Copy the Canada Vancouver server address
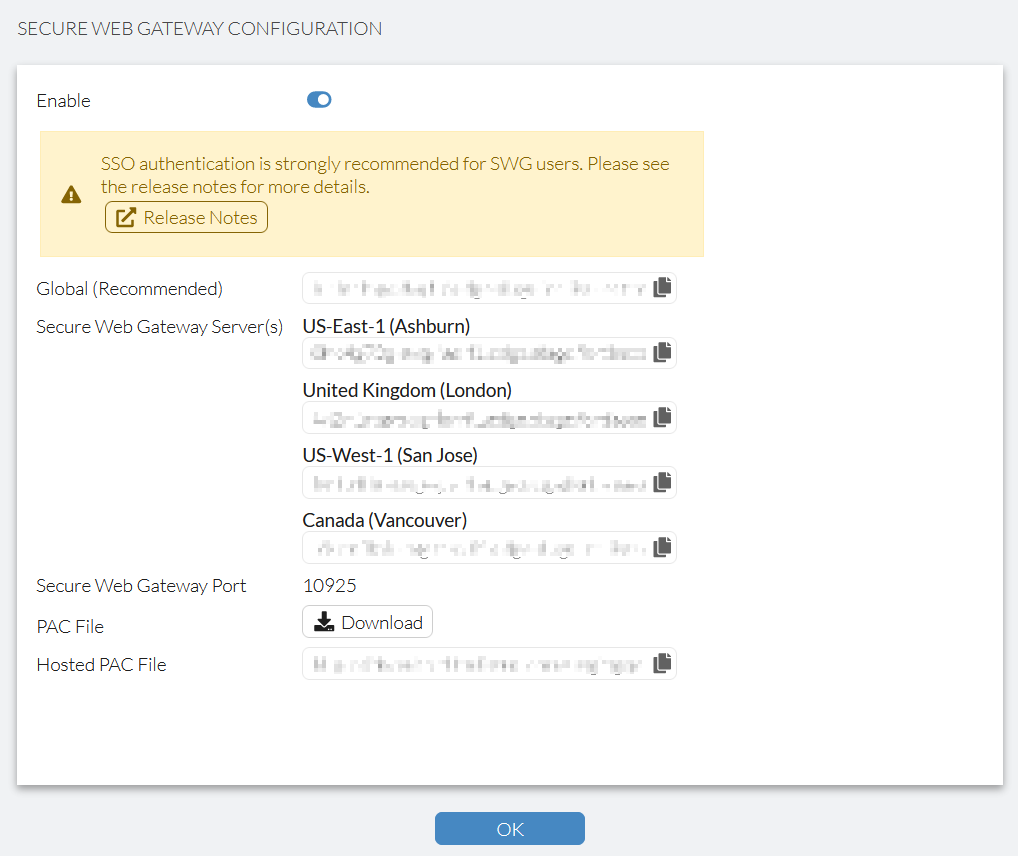This screenshot has width=1018, height=856. coord(662,547)
